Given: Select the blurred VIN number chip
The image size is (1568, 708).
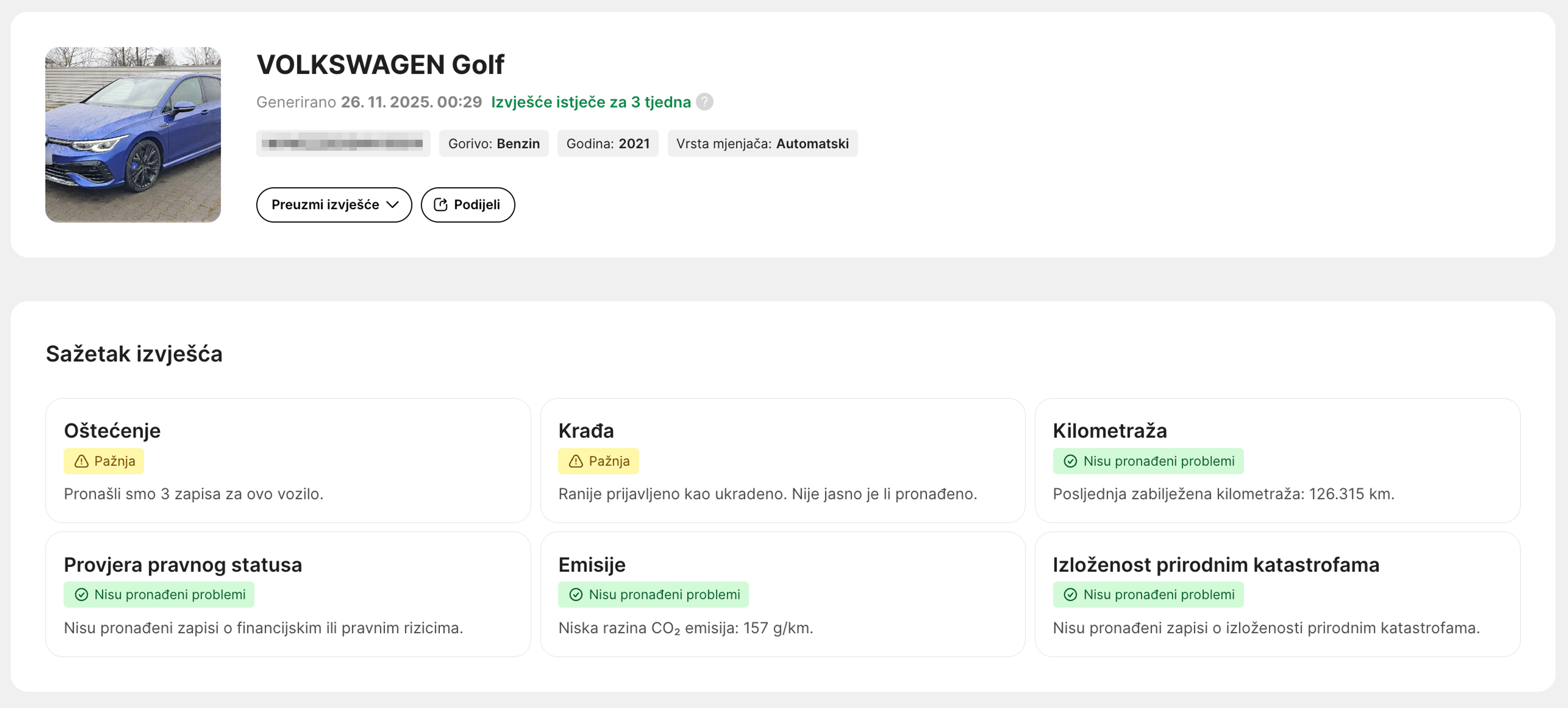Looking at the screenshot, I should (343, 143).
